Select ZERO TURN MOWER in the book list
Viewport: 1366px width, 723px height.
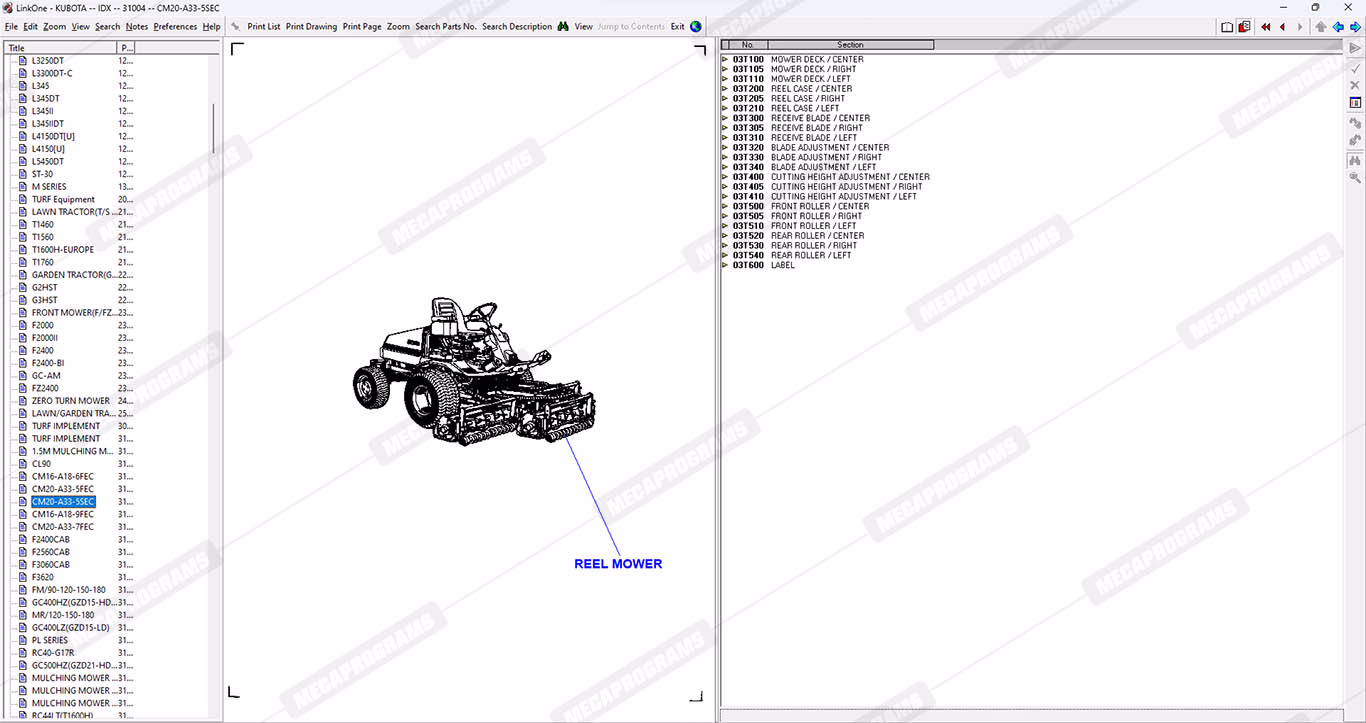[x=70, y=401]
